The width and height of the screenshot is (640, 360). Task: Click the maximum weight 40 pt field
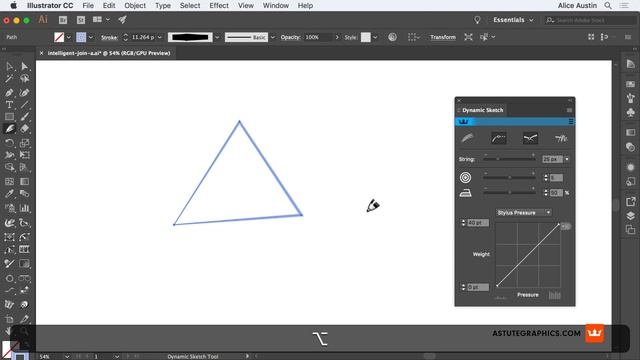pos(478,223)
